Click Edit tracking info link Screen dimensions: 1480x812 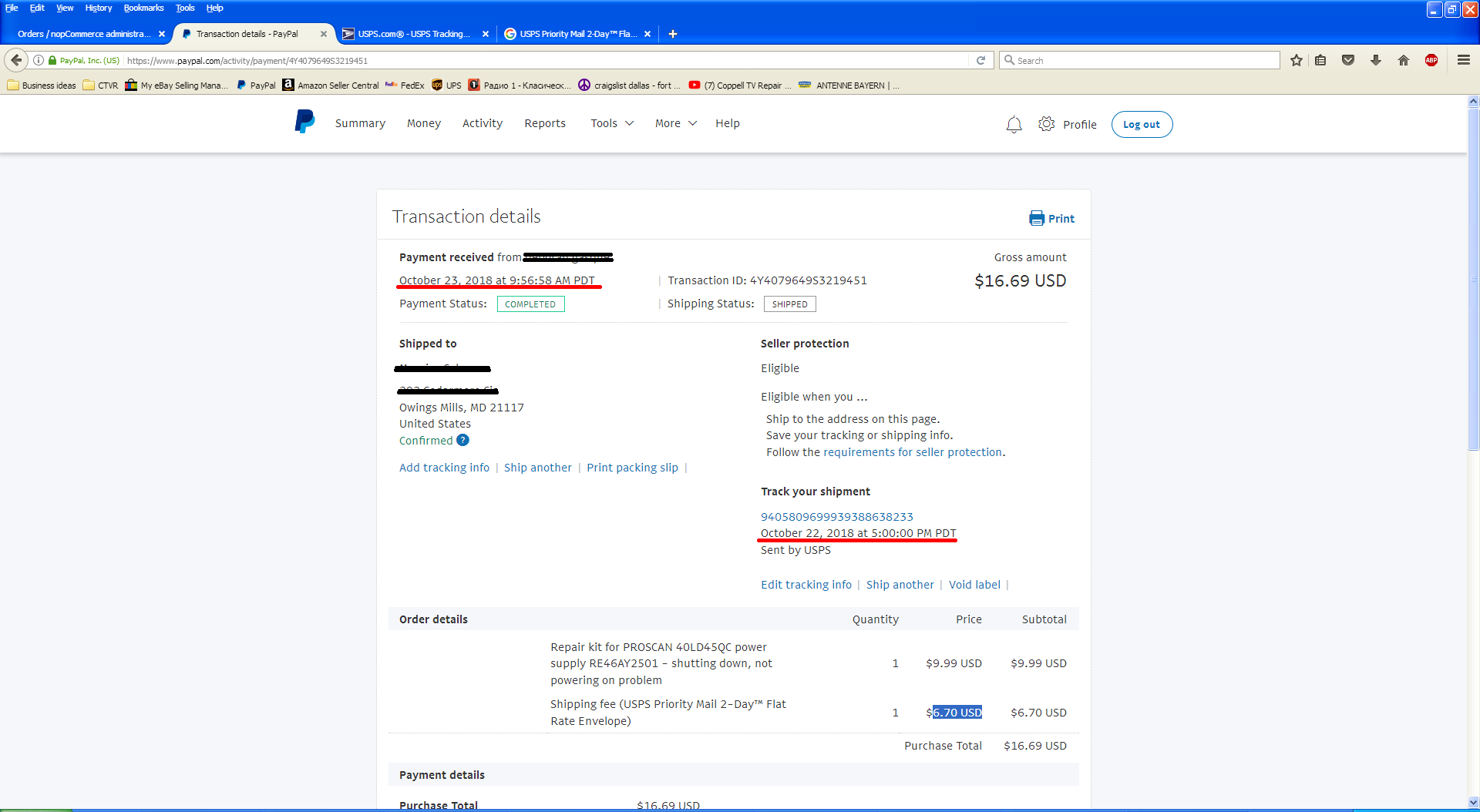pyautogui.click(x=806, y=585)
